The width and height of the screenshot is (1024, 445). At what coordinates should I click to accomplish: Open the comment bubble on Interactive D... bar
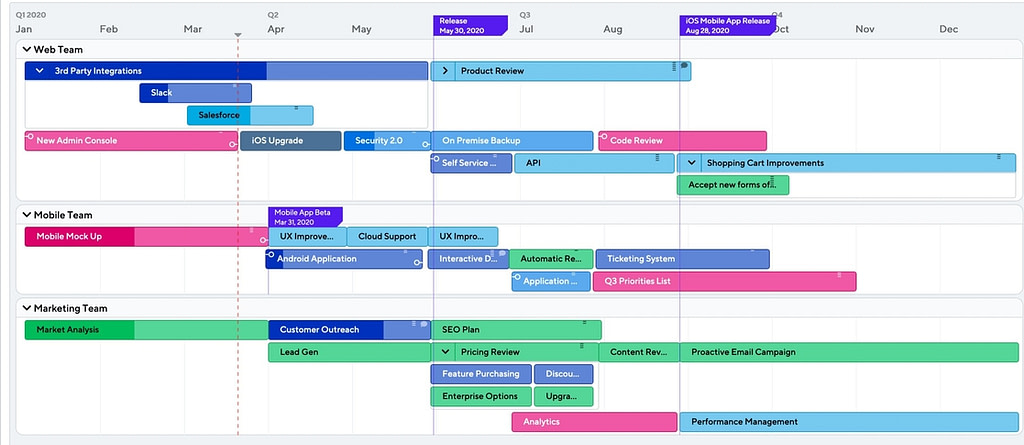[502, 253]
